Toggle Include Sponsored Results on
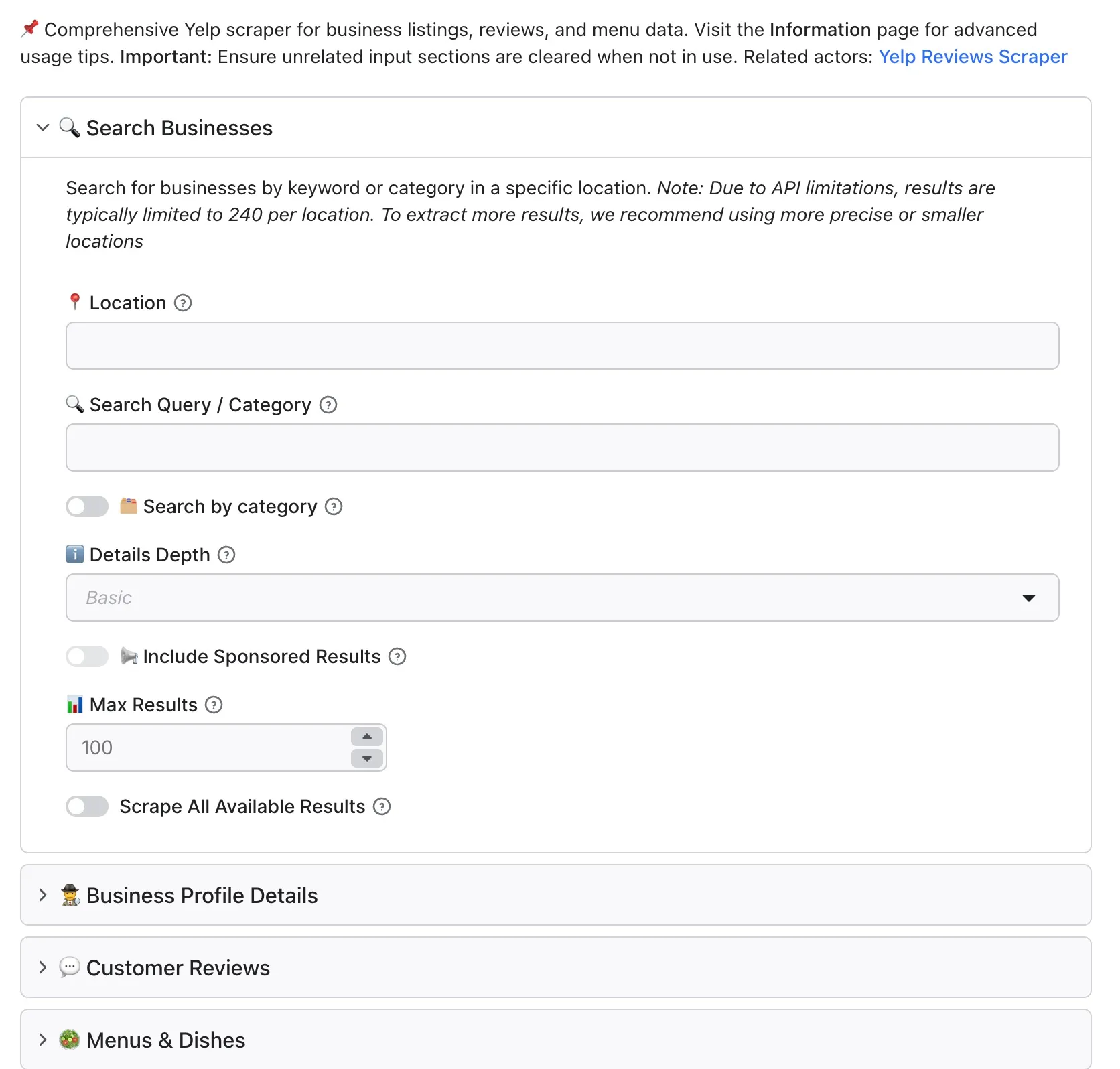The width and height of the screenshot is (1120, 1069). coord(87,656)
